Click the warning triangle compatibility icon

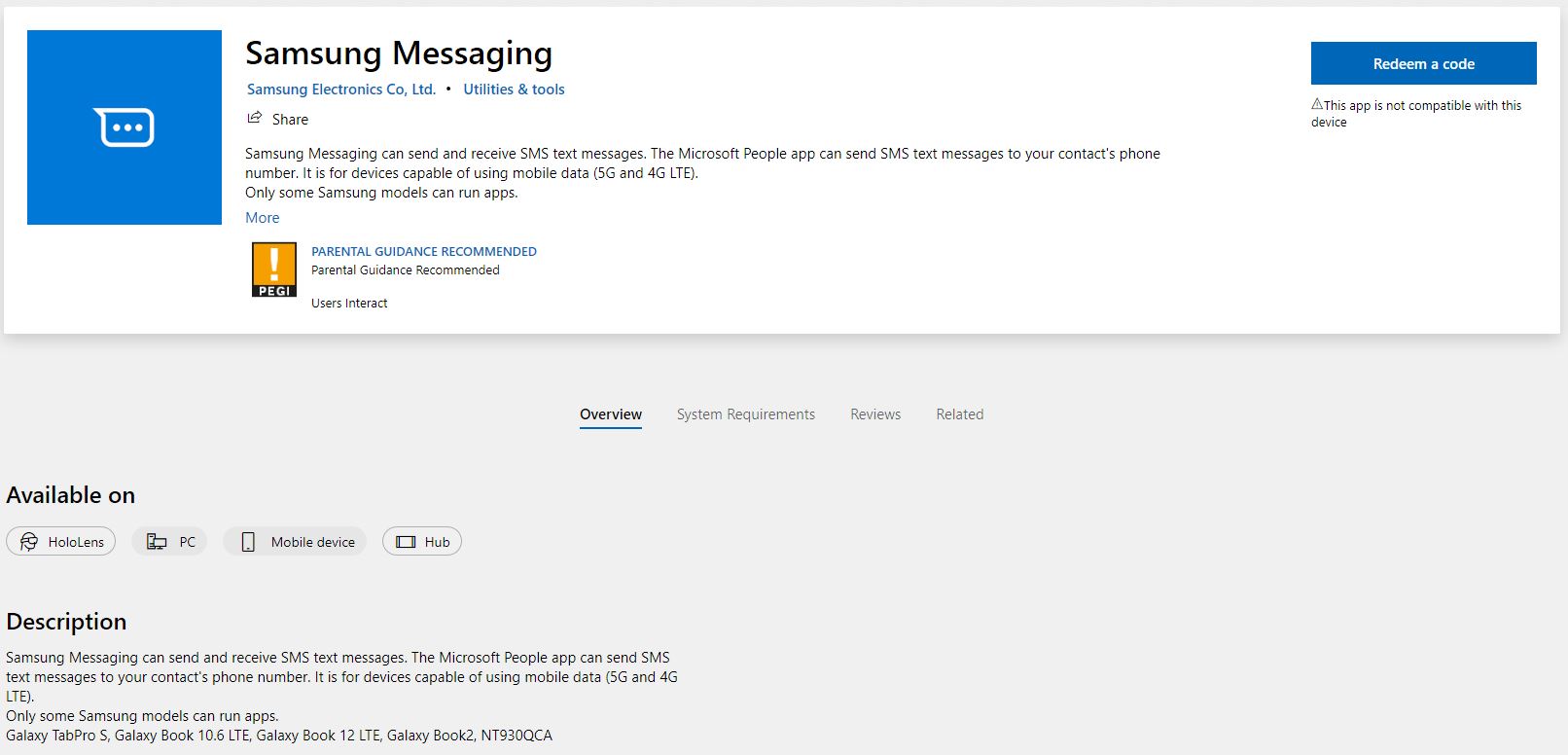(1317, 104)
